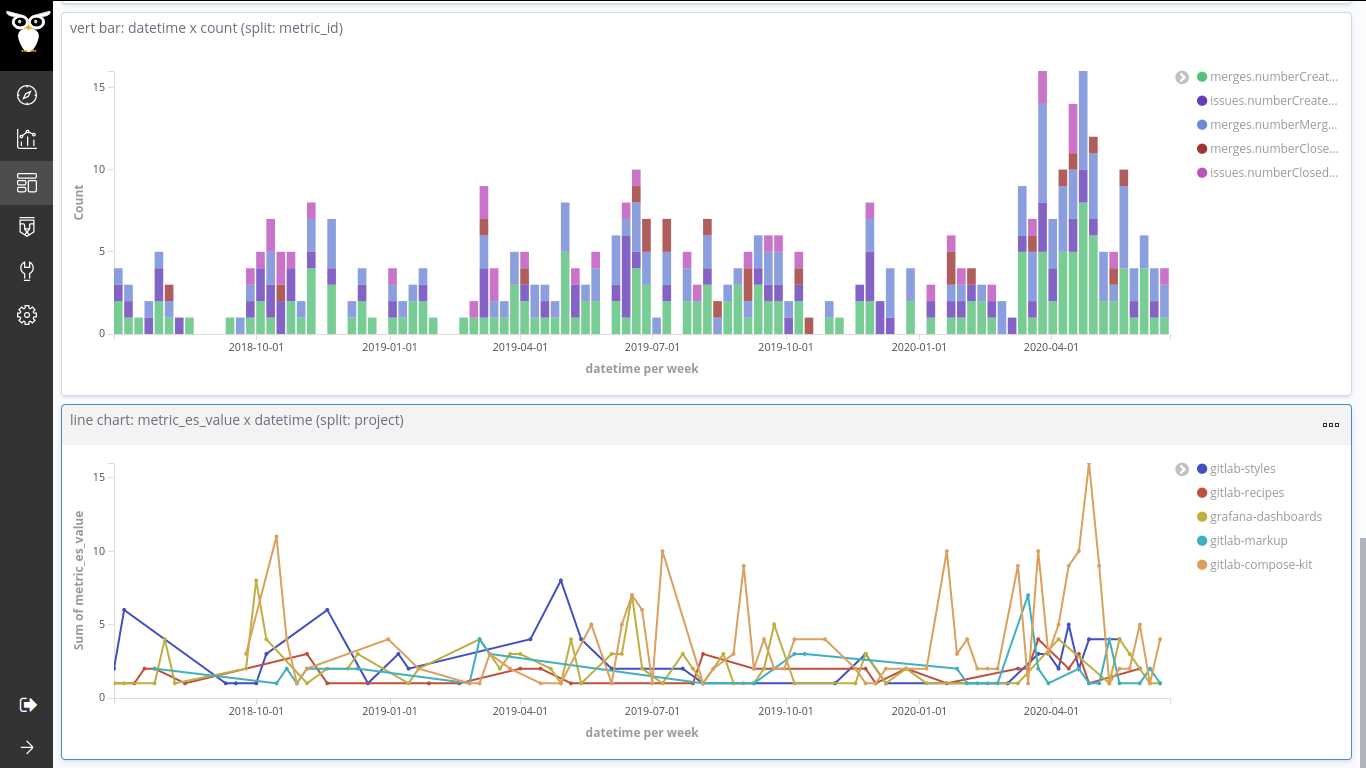Toggle gitlab-compose-kit legend series

coord(1254,565)
